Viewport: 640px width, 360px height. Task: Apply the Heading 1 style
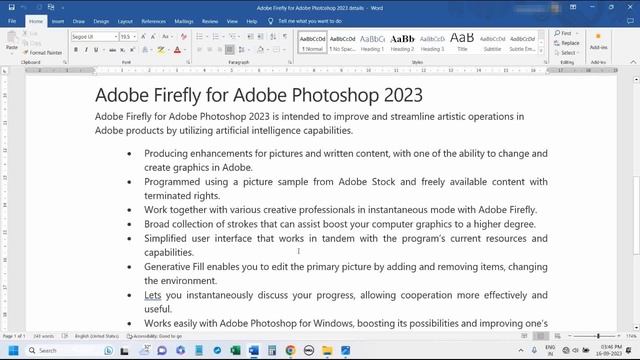(372, 42)
